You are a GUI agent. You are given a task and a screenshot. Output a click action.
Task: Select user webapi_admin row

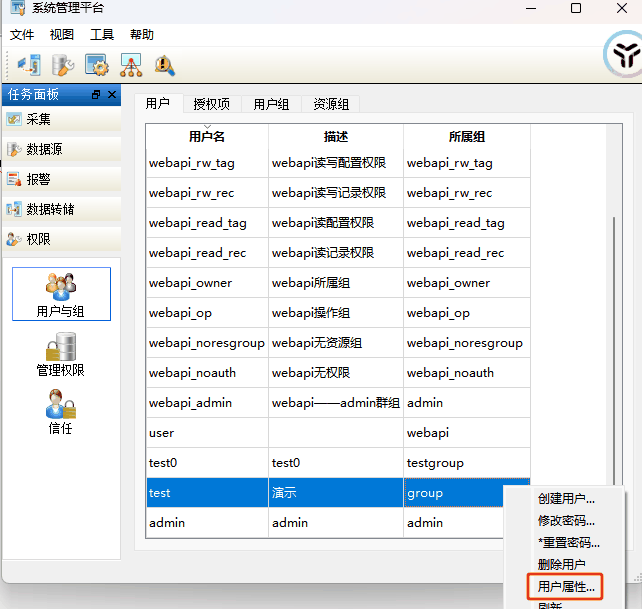(x=207, y=403)
